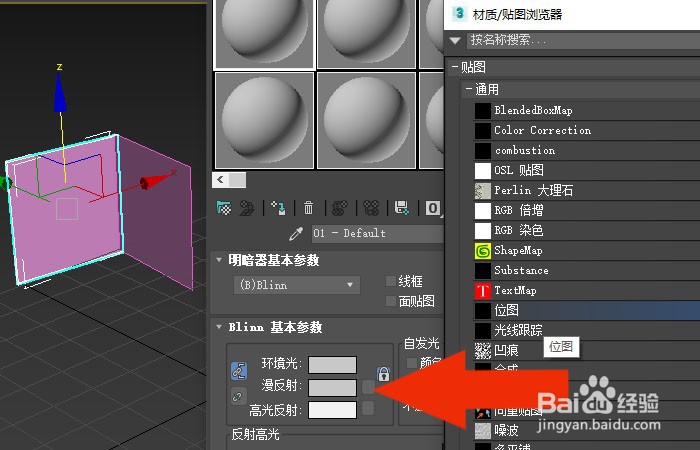Viewport: 700px width, 450px height.
Task: Click the 3ds Max logo in browser title
Action: pos(459,13)
